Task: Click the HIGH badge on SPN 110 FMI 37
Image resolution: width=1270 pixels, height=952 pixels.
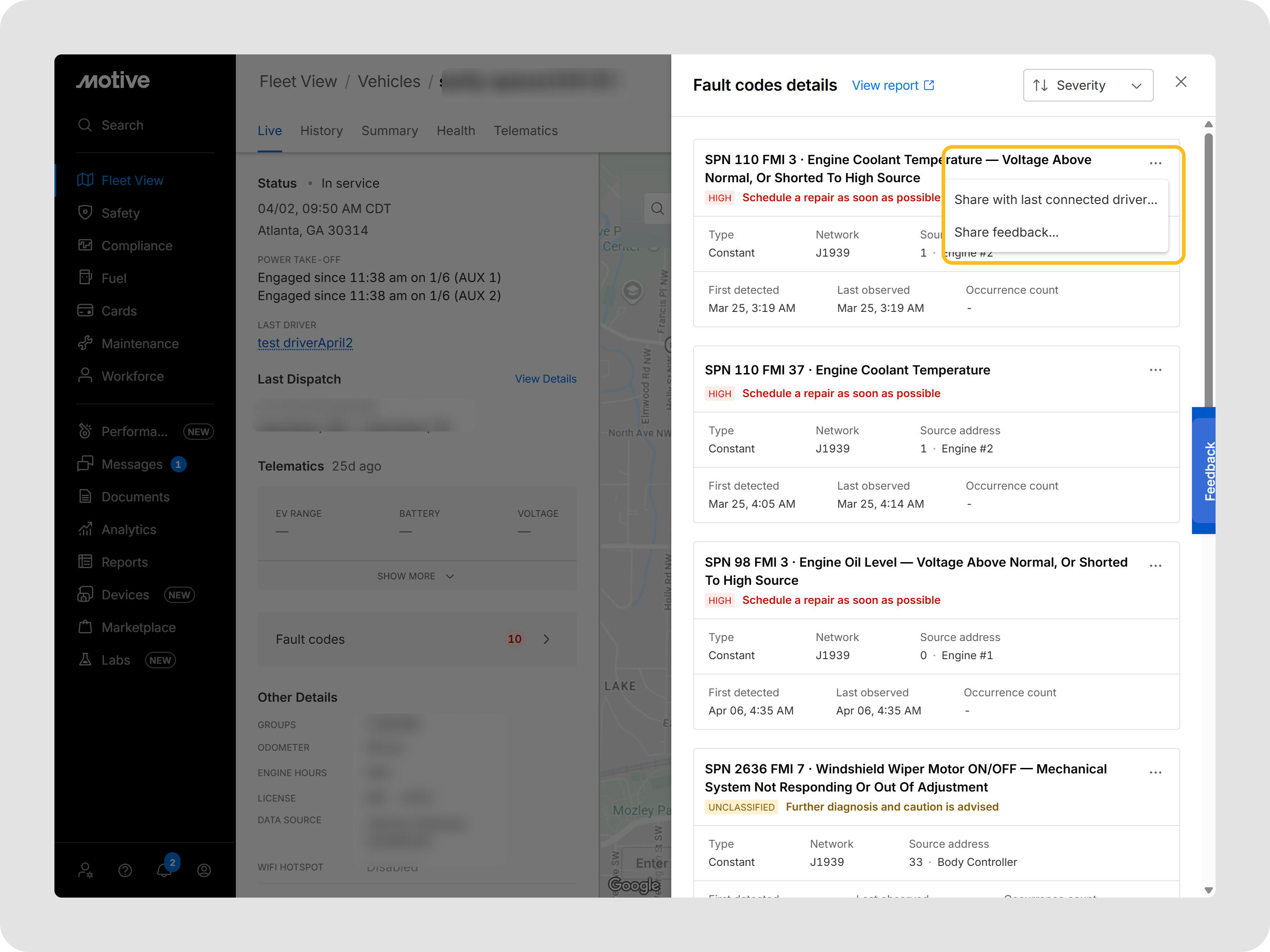Action: point(719,393)
